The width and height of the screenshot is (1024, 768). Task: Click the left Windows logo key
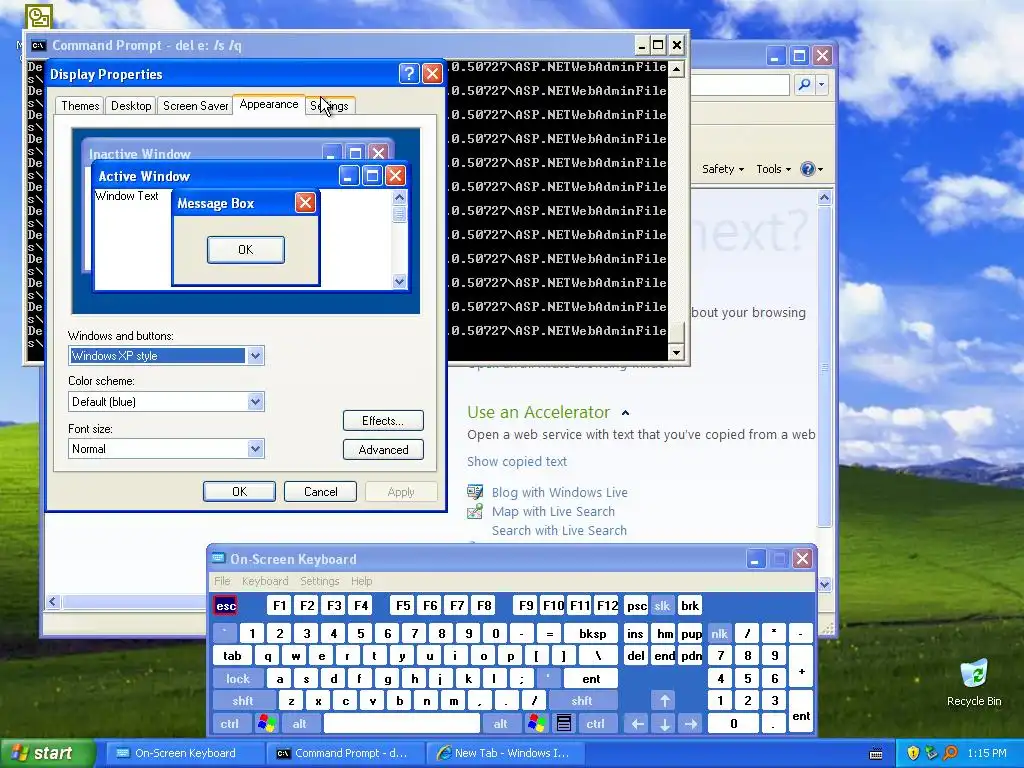tap(266, 724)
